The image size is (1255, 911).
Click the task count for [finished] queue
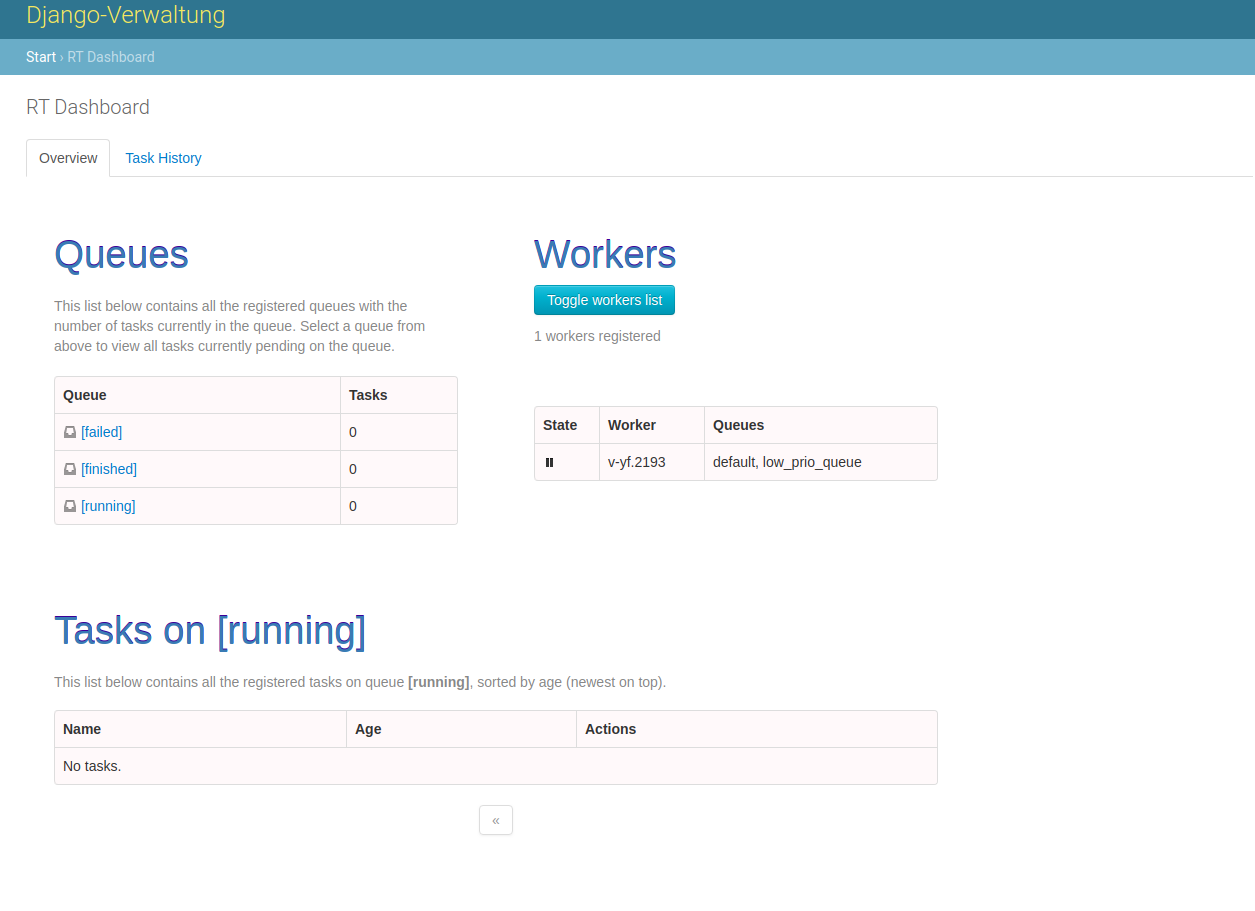353,469
